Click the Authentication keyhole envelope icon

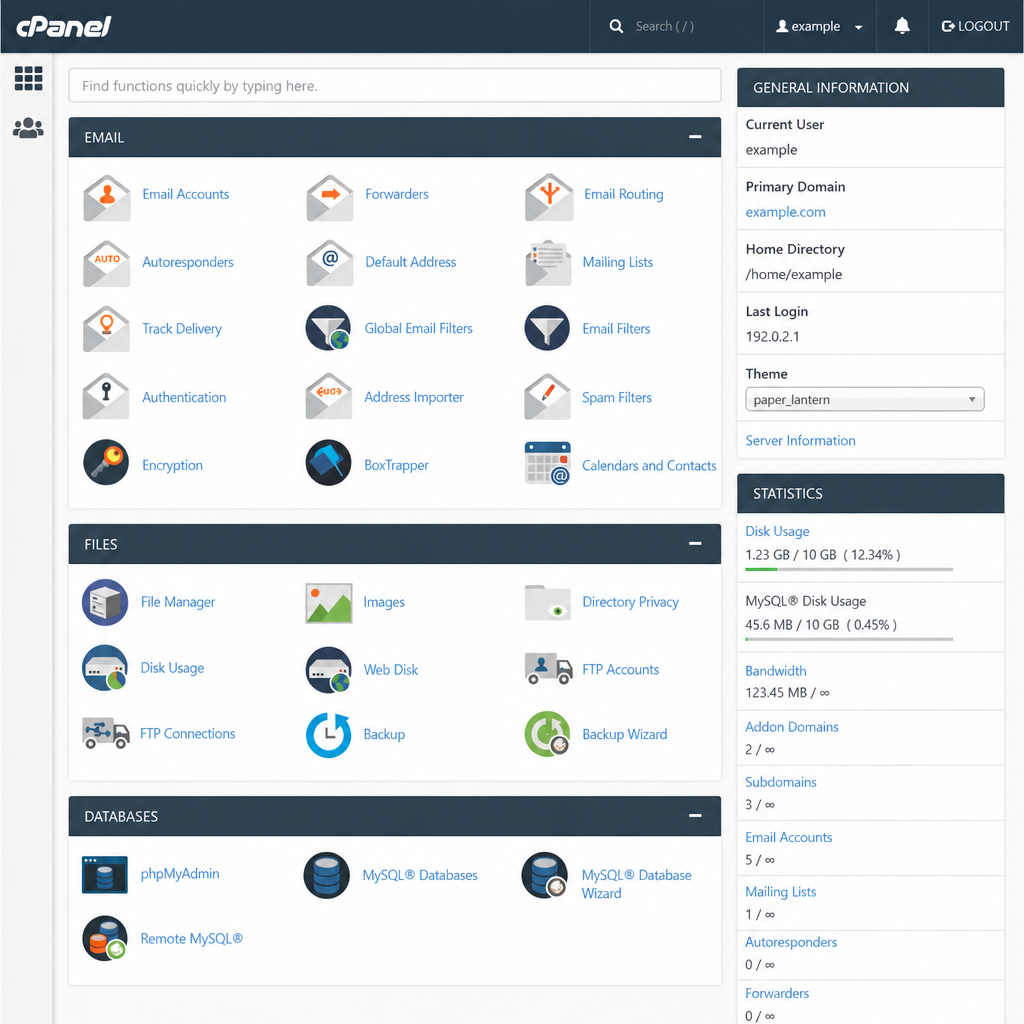(x=106, y=396)
